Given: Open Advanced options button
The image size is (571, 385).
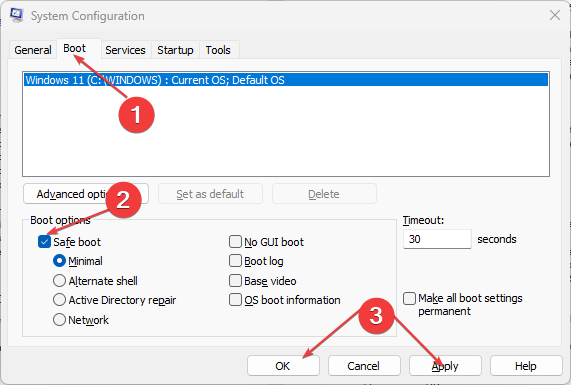Looking at the screenshot, I should (86, 194).
